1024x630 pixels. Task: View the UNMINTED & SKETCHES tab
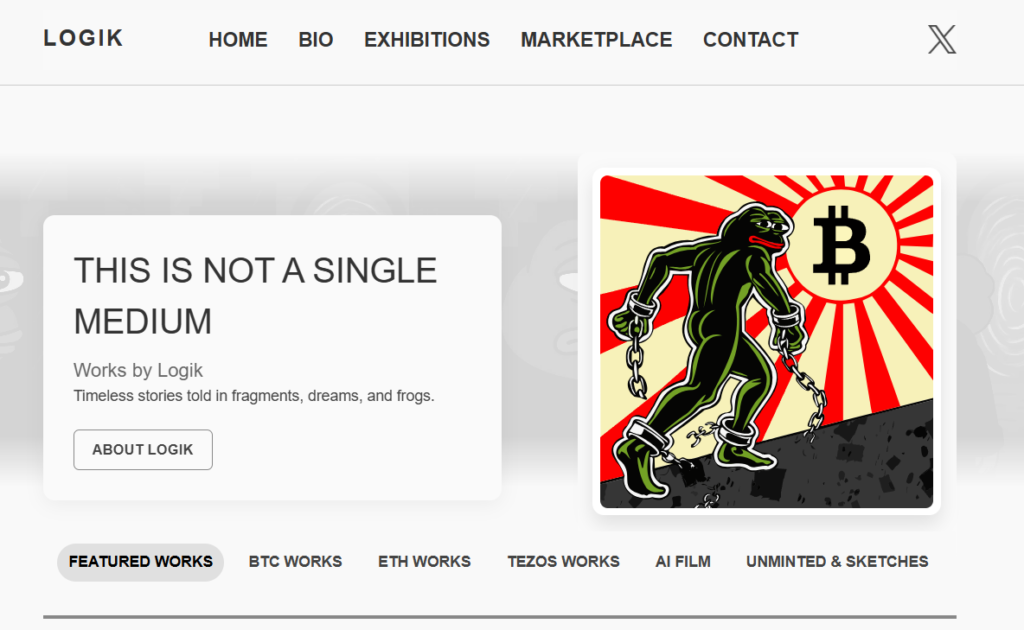pos(837,562)
